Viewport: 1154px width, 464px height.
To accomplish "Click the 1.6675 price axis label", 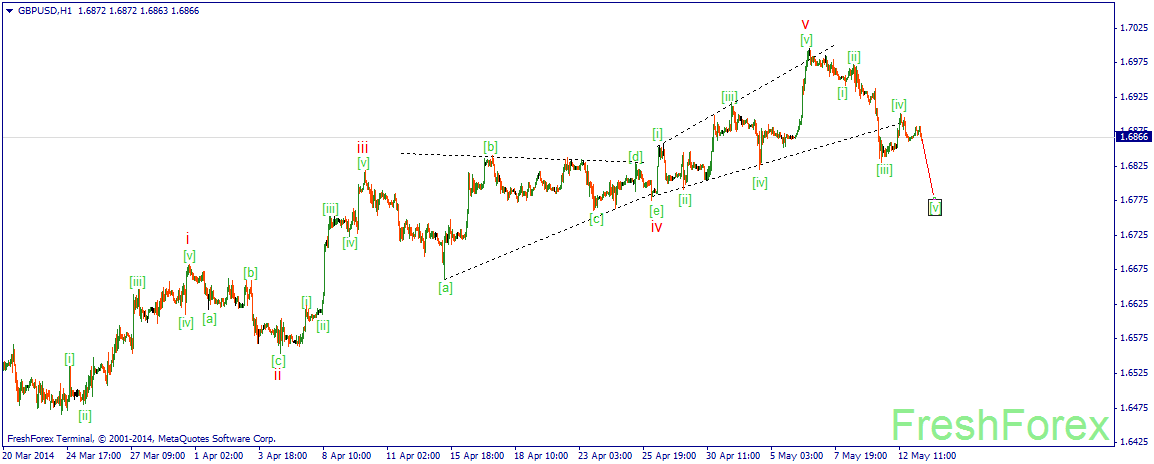I will click(1133, 269).
